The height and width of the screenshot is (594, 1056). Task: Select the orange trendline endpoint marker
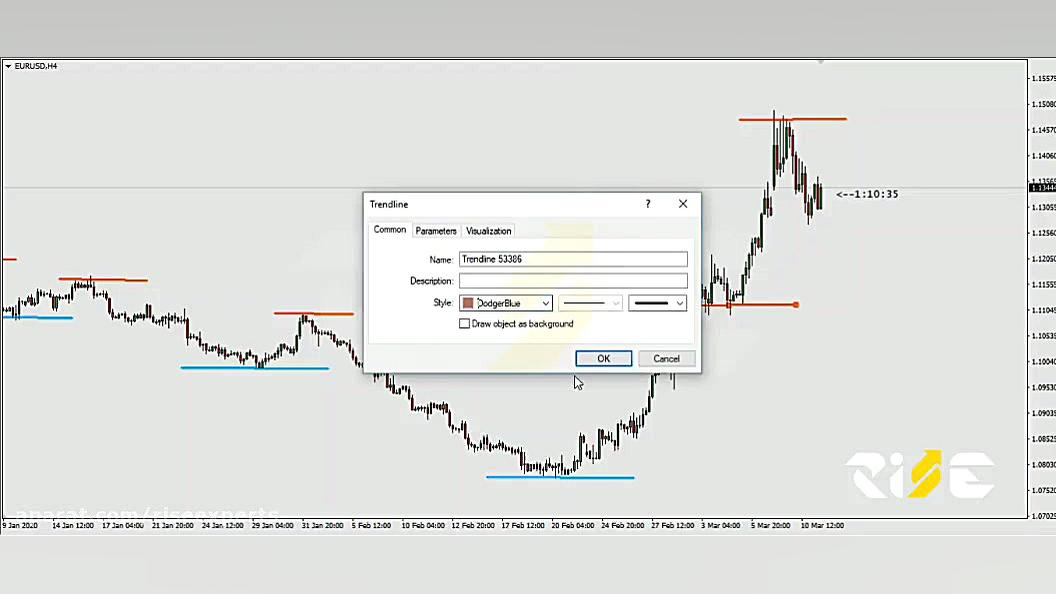[x=796, y=305]
